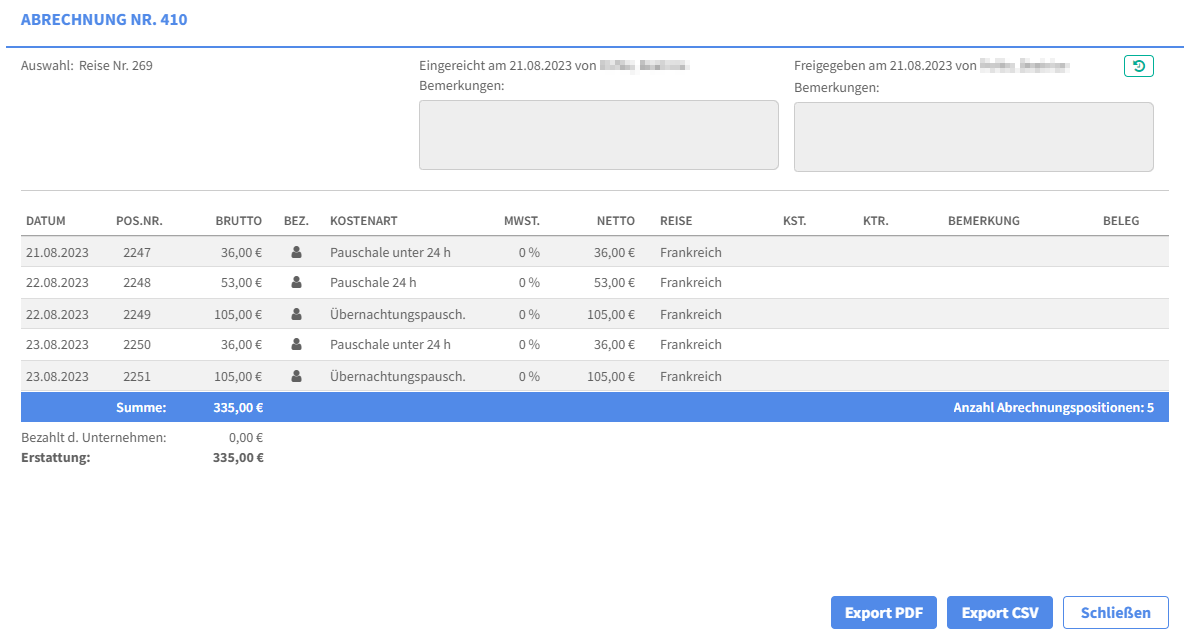This screenshot has width=1188, height=633.
Task: Click the BEZ. column header
Action: point(296,221)
